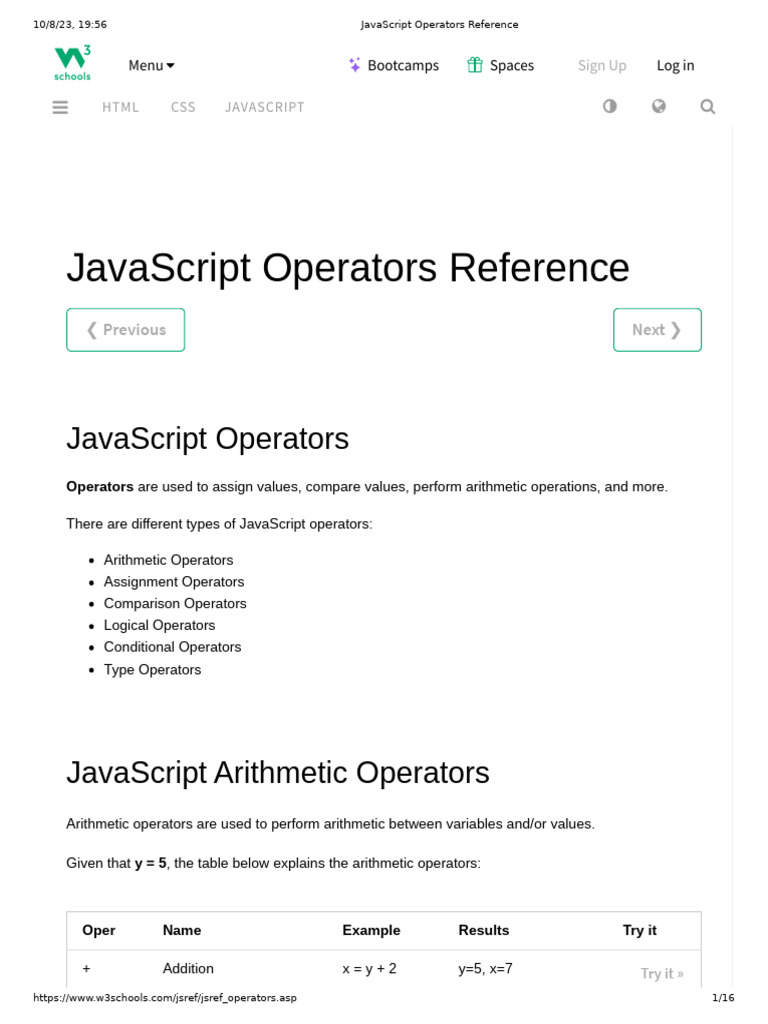This screenshot has height=1024, width=768.
Task: Click the JavaScript Operators Reference heading
Action: (348, 268)
